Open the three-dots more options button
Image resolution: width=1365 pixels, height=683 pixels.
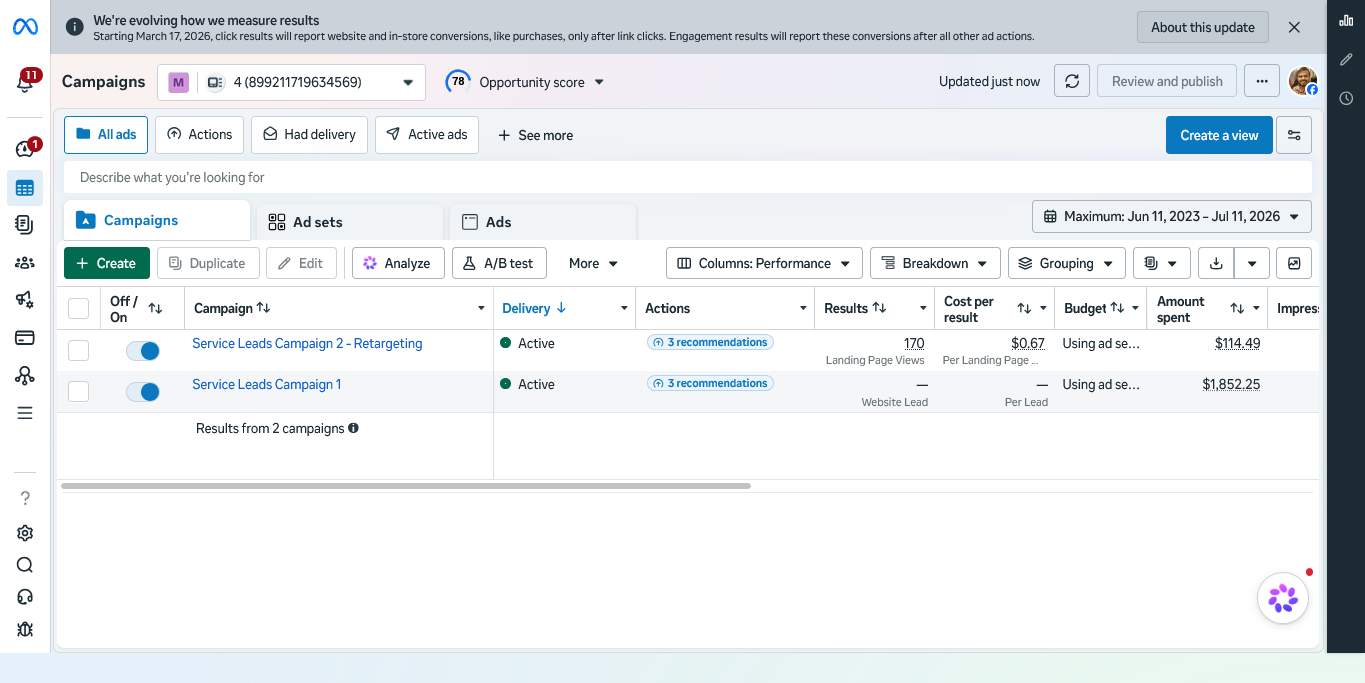(x=1262, y=82)
